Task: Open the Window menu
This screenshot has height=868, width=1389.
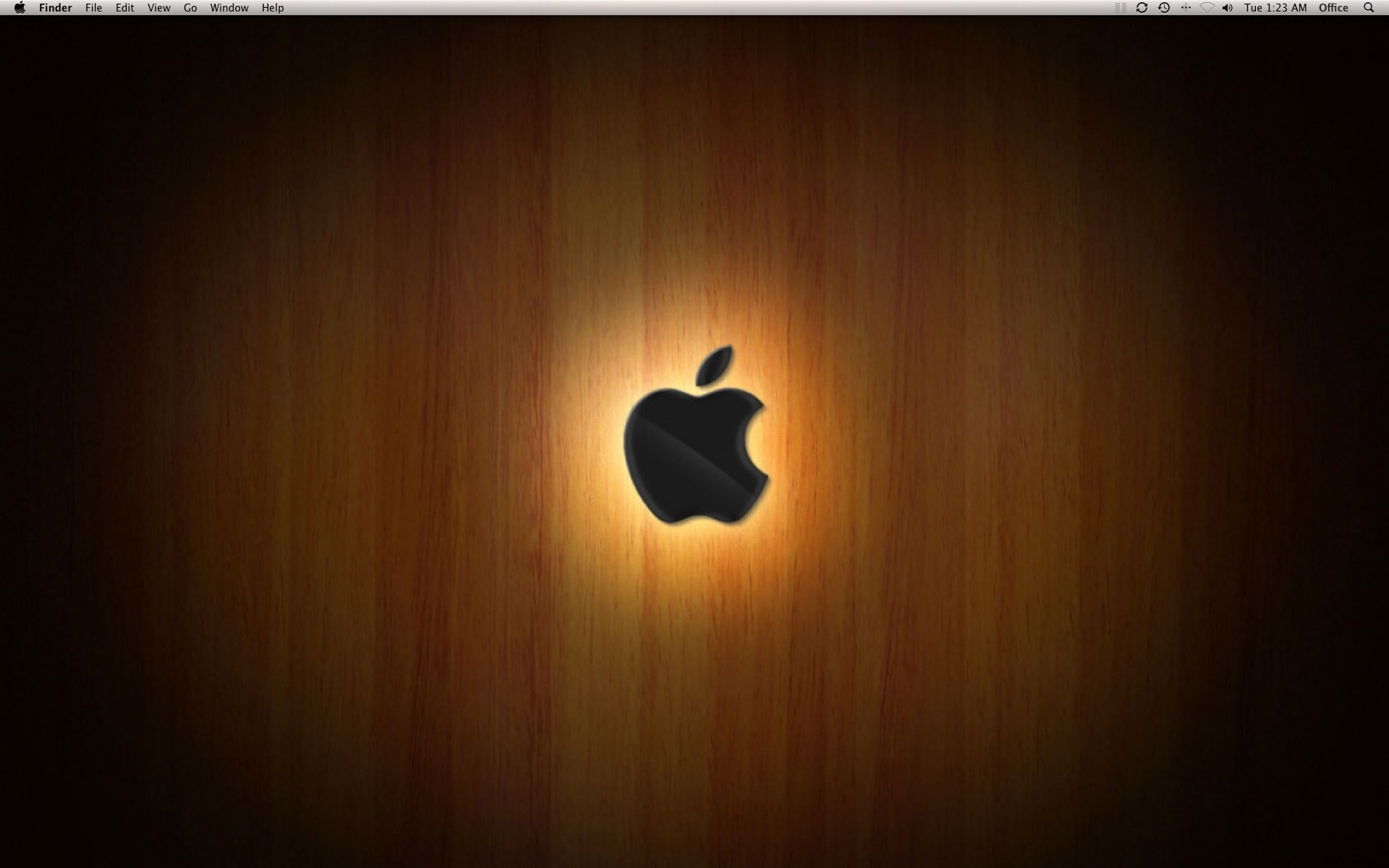Action: tap(229, 8)
